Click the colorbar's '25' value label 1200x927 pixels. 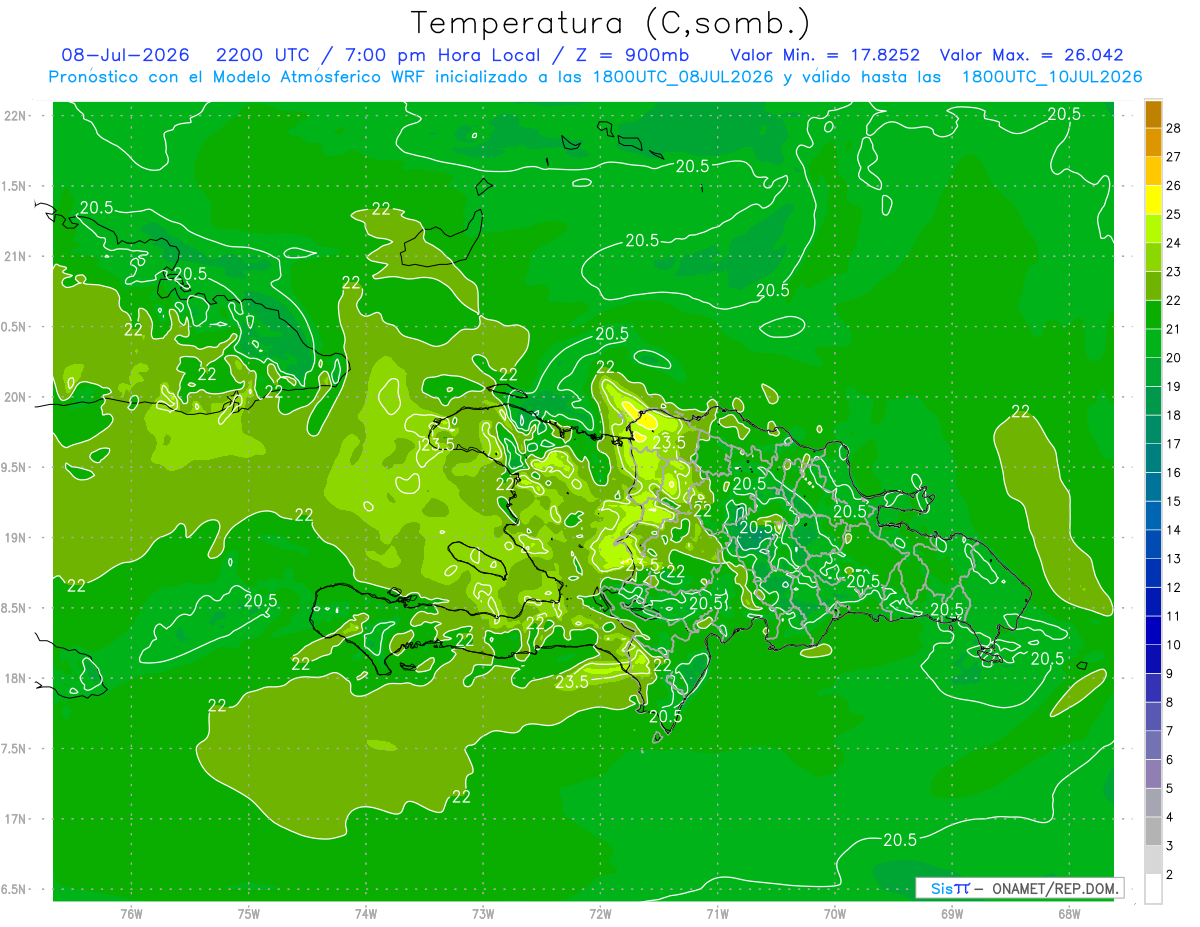[x=1174, y=214]
